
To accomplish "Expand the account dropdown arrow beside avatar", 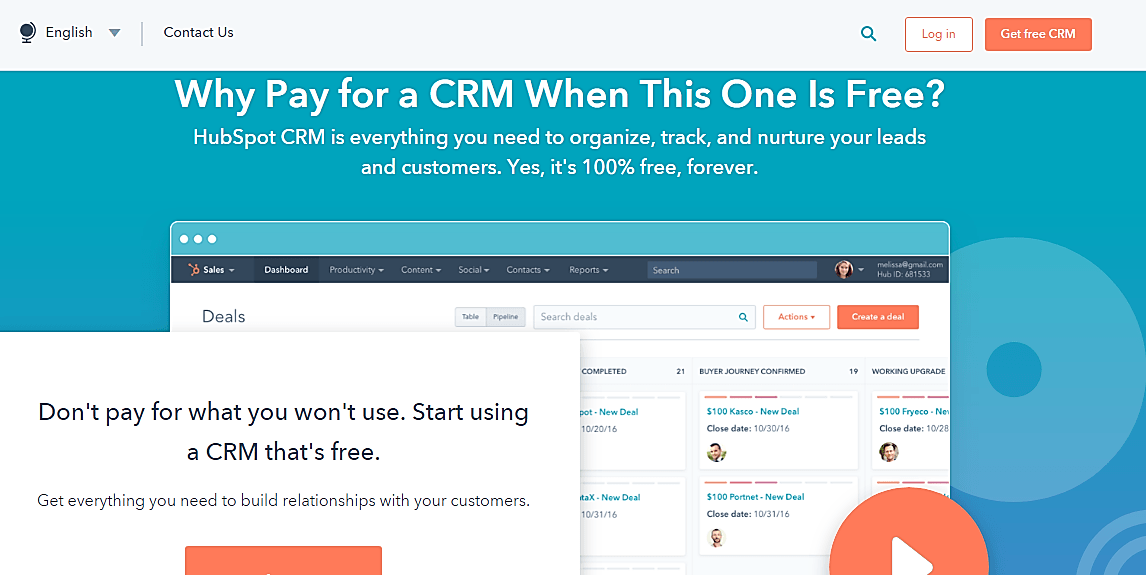I will [x=861, y=270].
